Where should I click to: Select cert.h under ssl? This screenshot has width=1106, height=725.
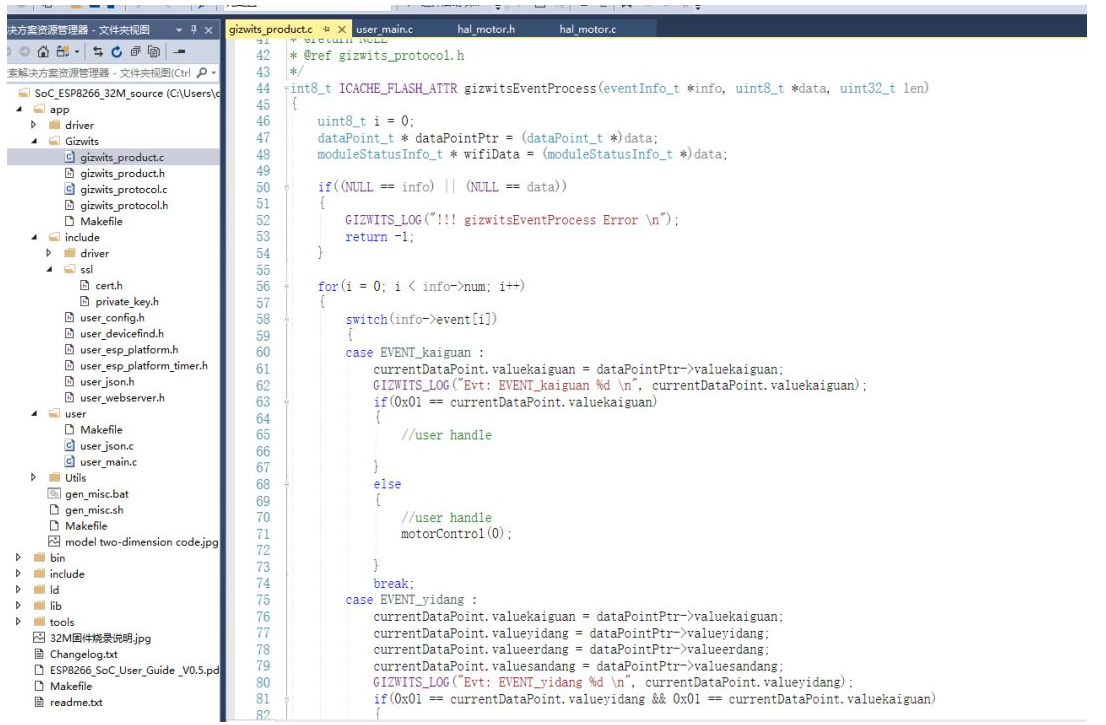click(x=109, y=286)
